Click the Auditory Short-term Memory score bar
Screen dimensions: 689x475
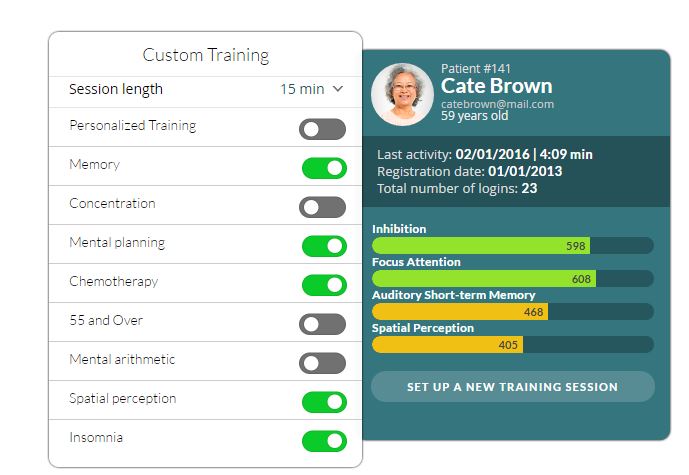[x=512, y=312]
